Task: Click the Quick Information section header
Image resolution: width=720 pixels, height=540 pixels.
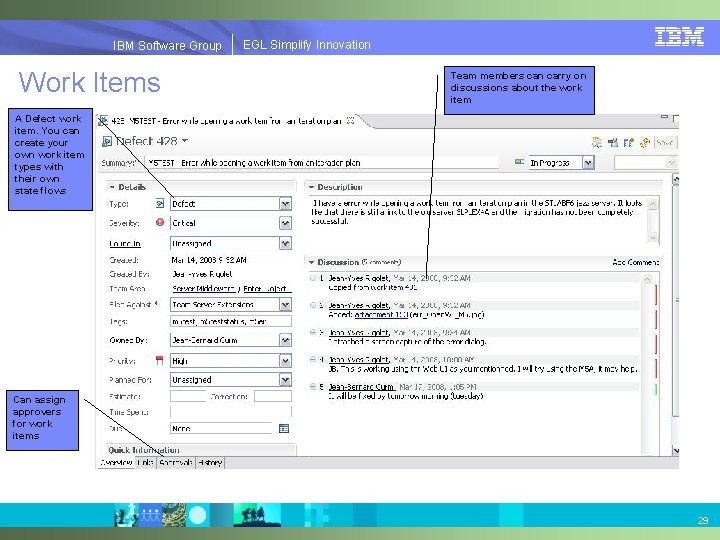Action: click(x=200, y=450)
